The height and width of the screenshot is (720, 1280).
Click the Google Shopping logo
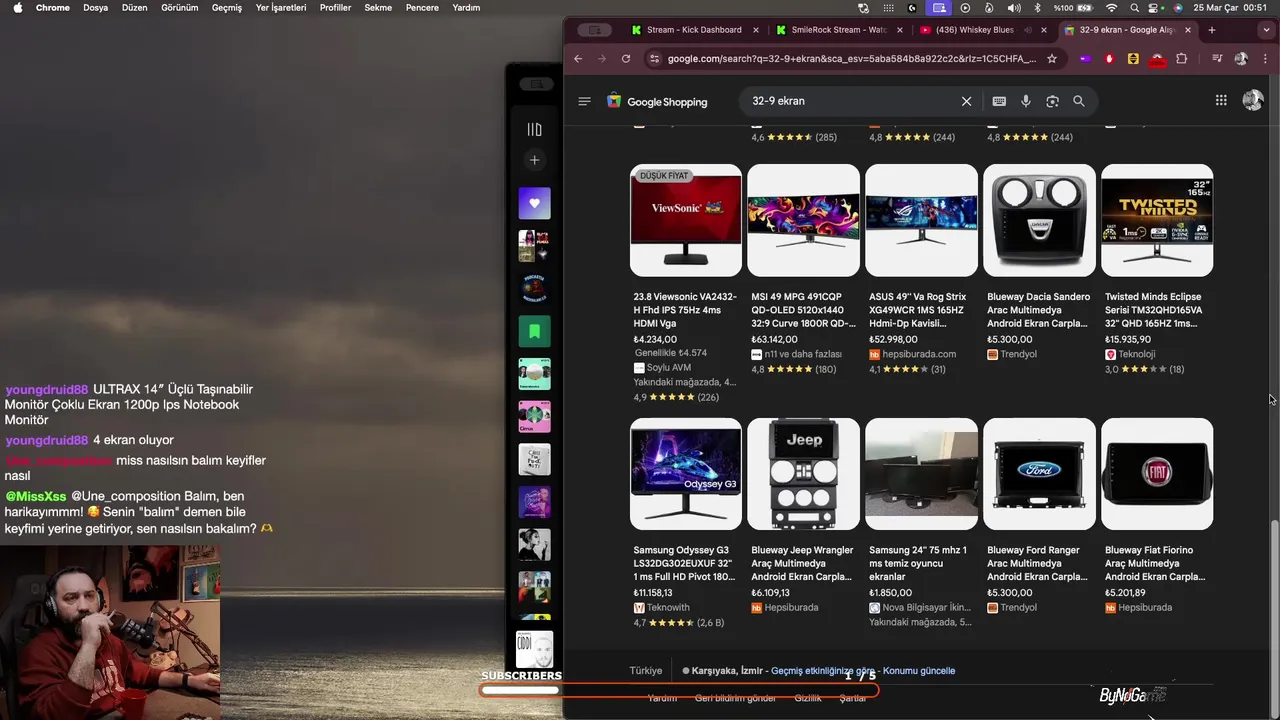tap(657, 101)
